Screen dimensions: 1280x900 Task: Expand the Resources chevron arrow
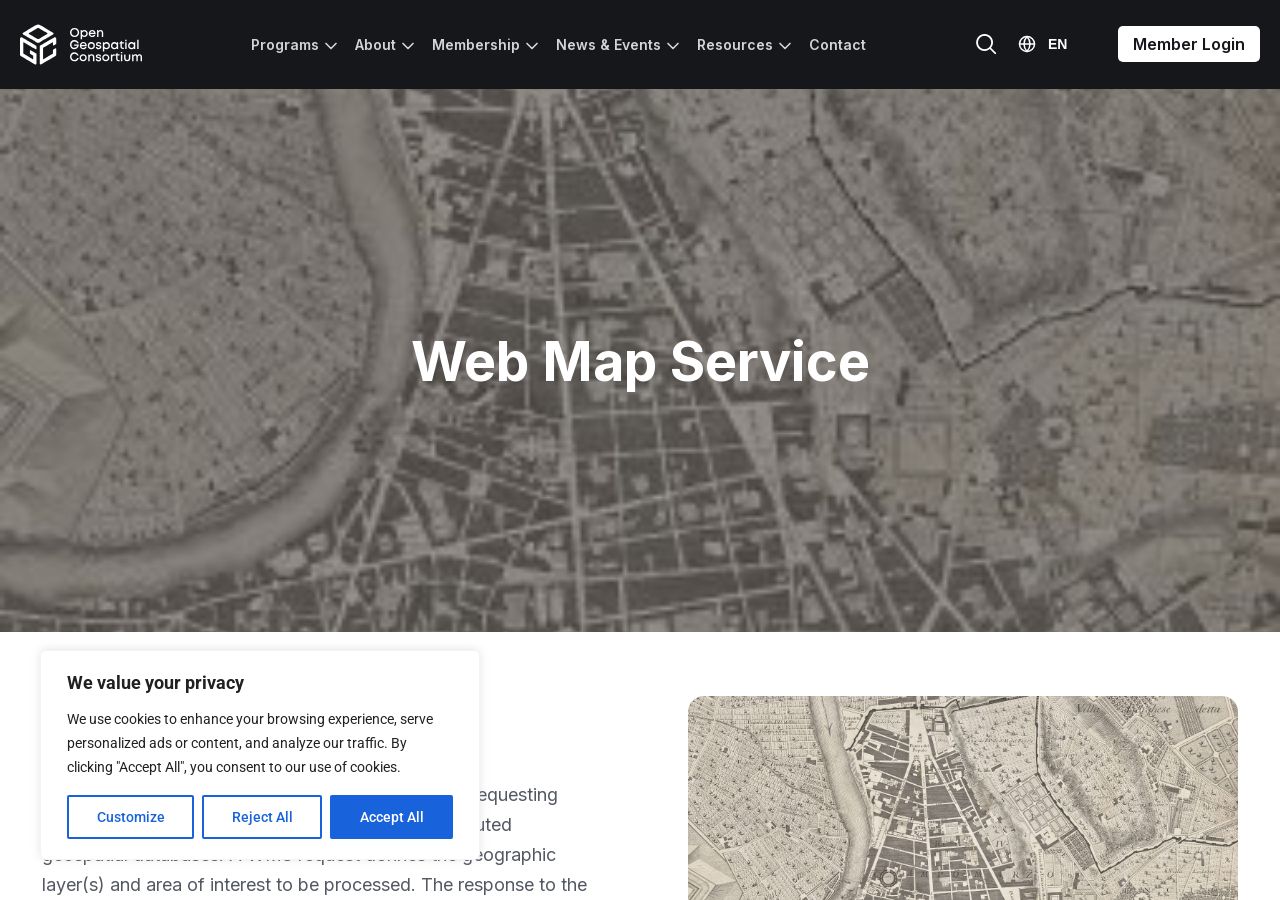pyautogui.click(x=785, y=46)
